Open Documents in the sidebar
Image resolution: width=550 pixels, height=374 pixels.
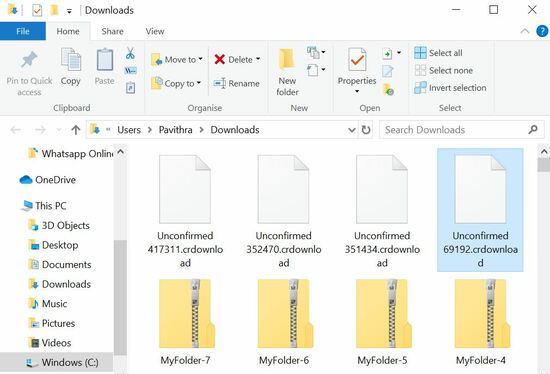point(60,265)
